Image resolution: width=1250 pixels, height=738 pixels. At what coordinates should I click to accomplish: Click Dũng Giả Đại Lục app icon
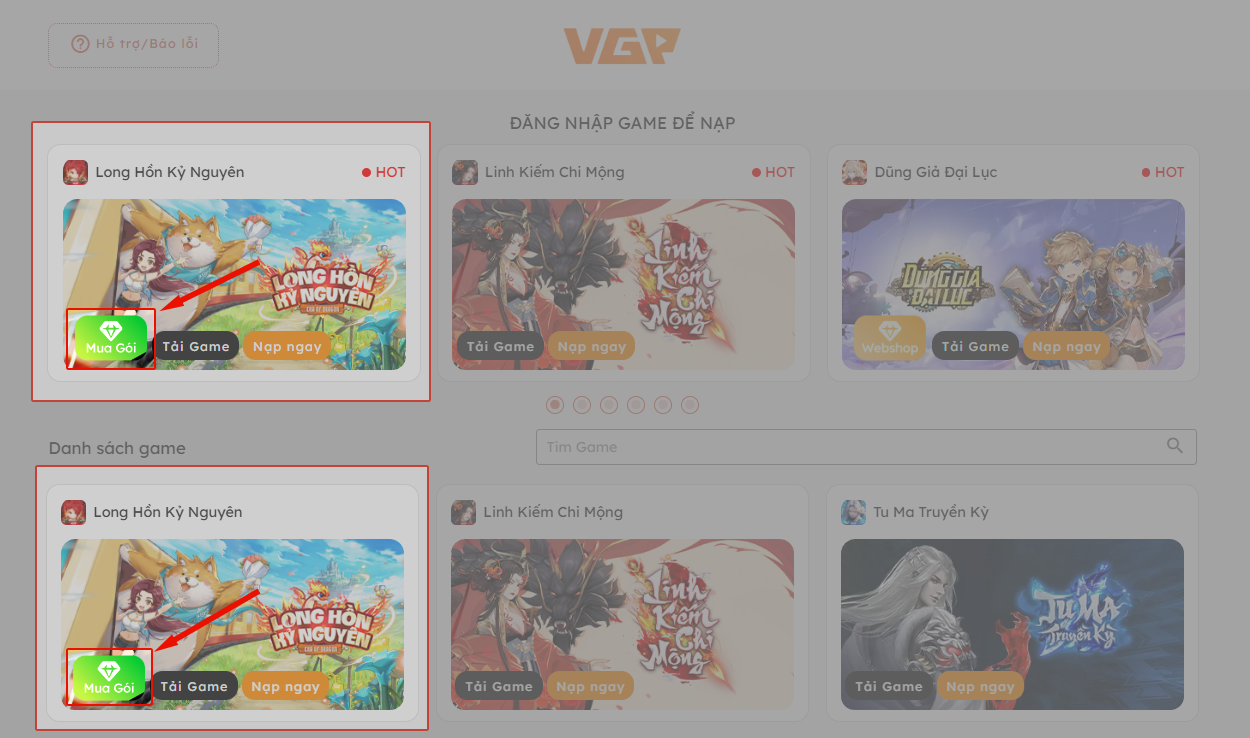[x=854, y=172]
